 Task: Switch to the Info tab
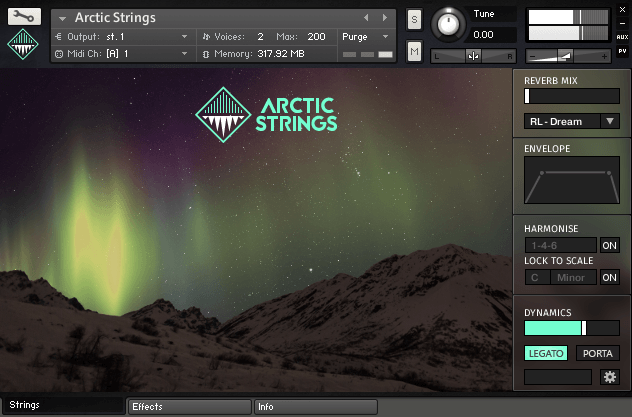tap(316, 407)
